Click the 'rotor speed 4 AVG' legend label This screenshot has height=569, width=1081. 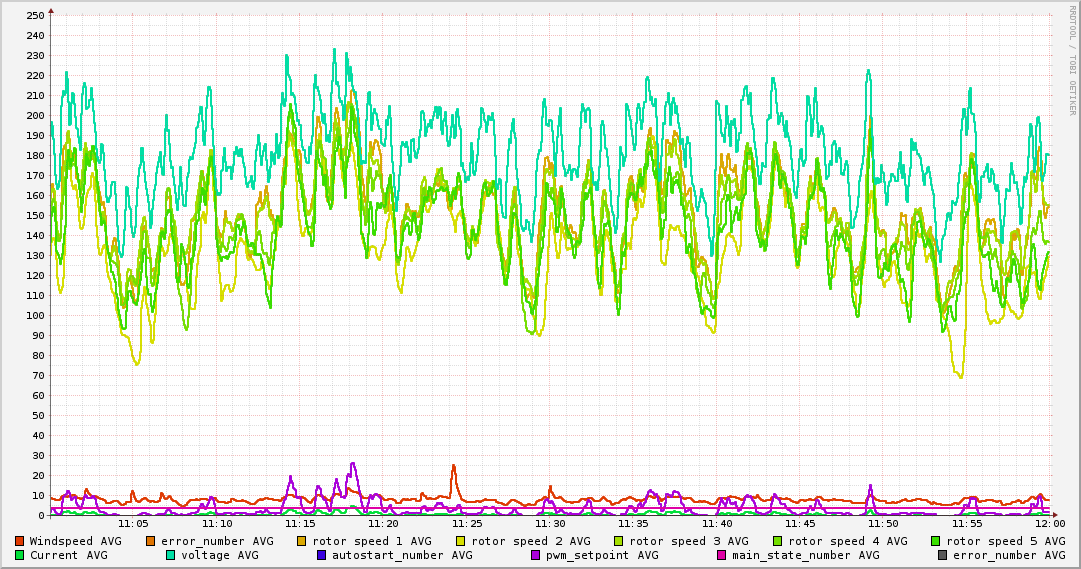pos(848,541)
